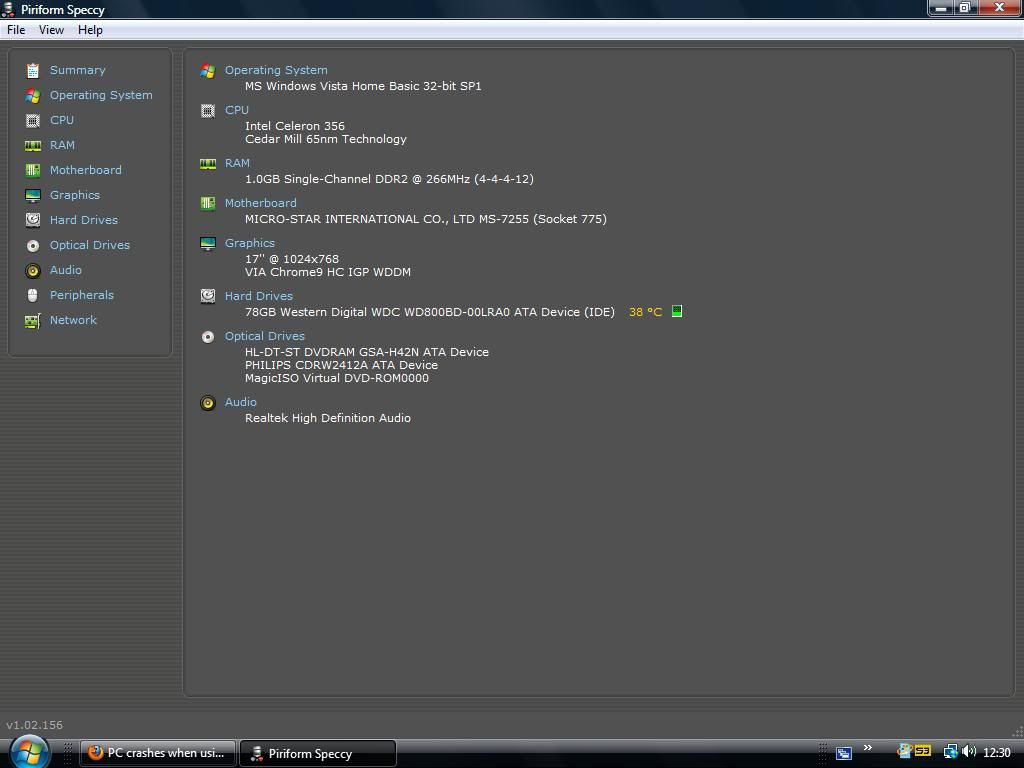Screen dimensions: 1024x768
Task: Click the v1.02.156 version label
Action: point(35,725)
